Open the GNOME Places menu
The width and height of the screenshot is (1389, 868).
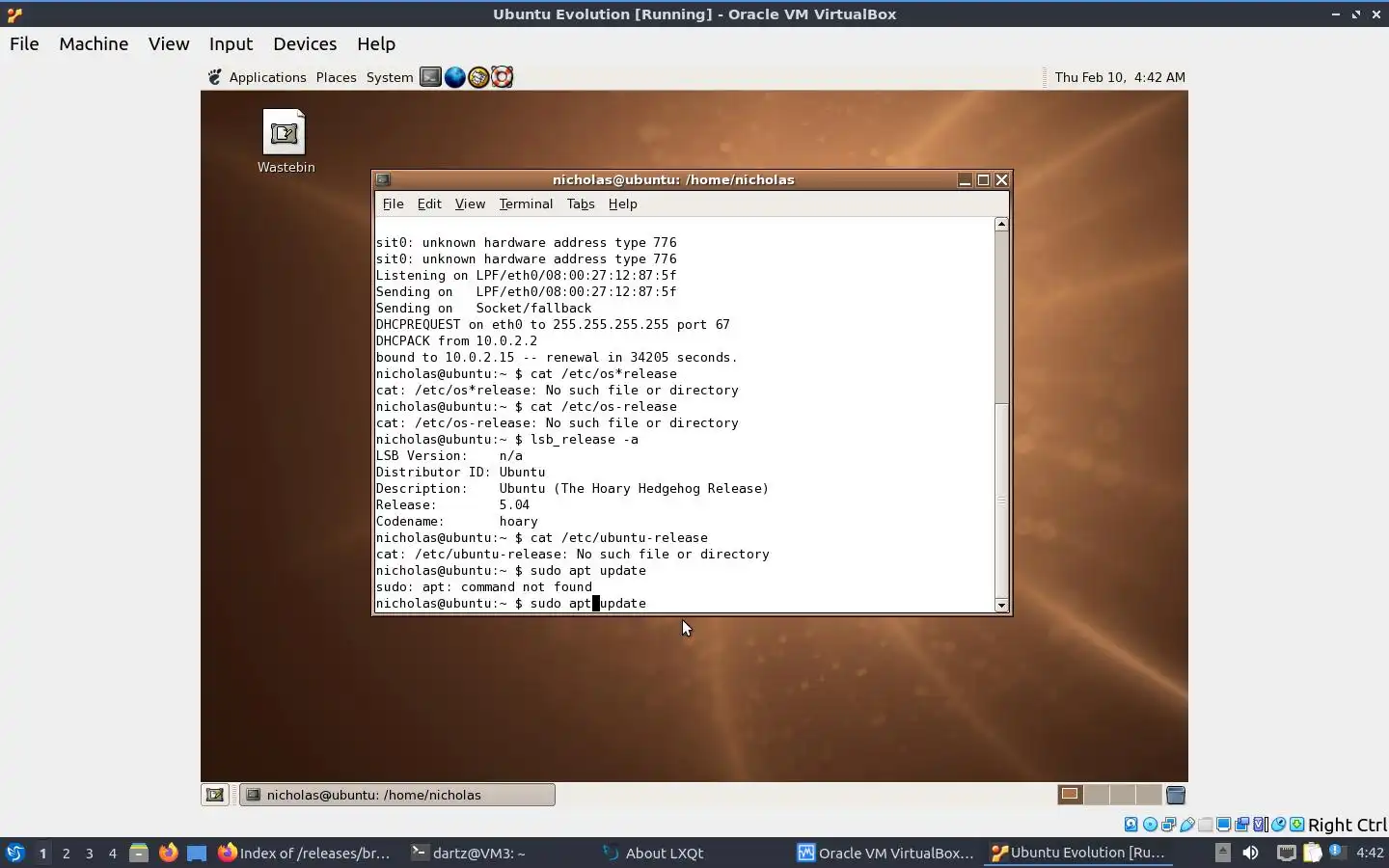click(x=336, y=77)
